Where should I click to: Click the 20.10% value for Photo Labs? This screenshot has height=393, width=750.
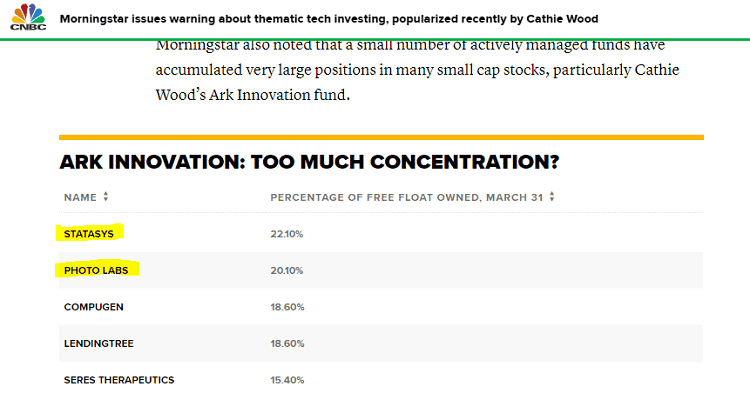click(287, 271)
